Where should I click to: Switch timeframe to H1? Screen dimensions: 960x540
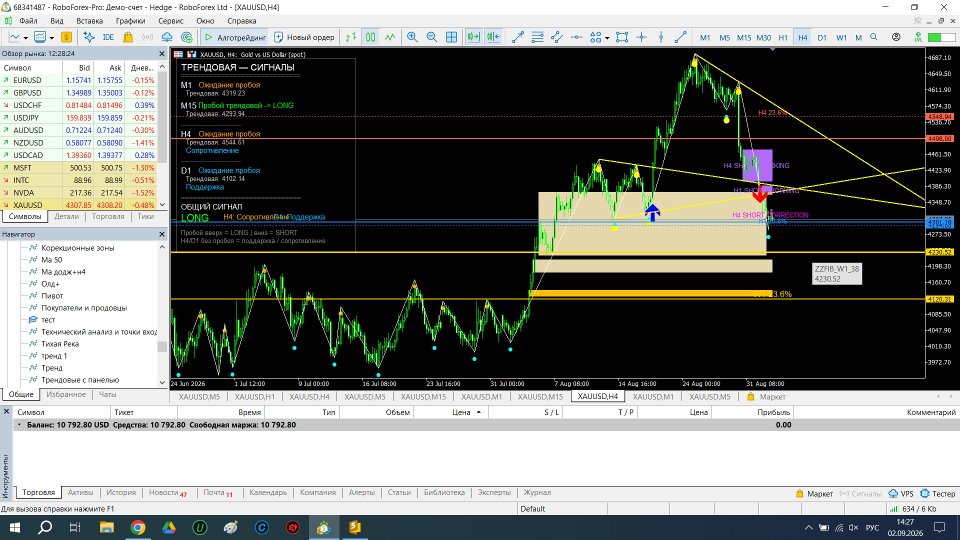pos(783,37)
